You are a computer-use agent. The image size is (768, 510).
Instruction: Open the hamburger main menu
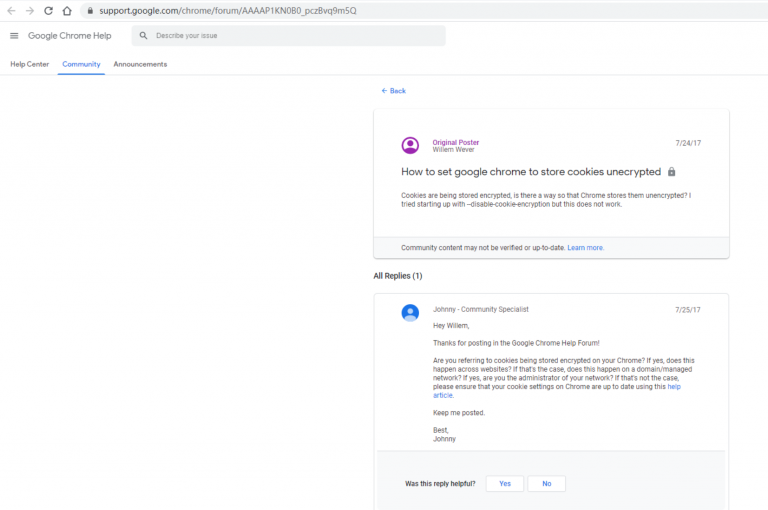pos(14,36)
